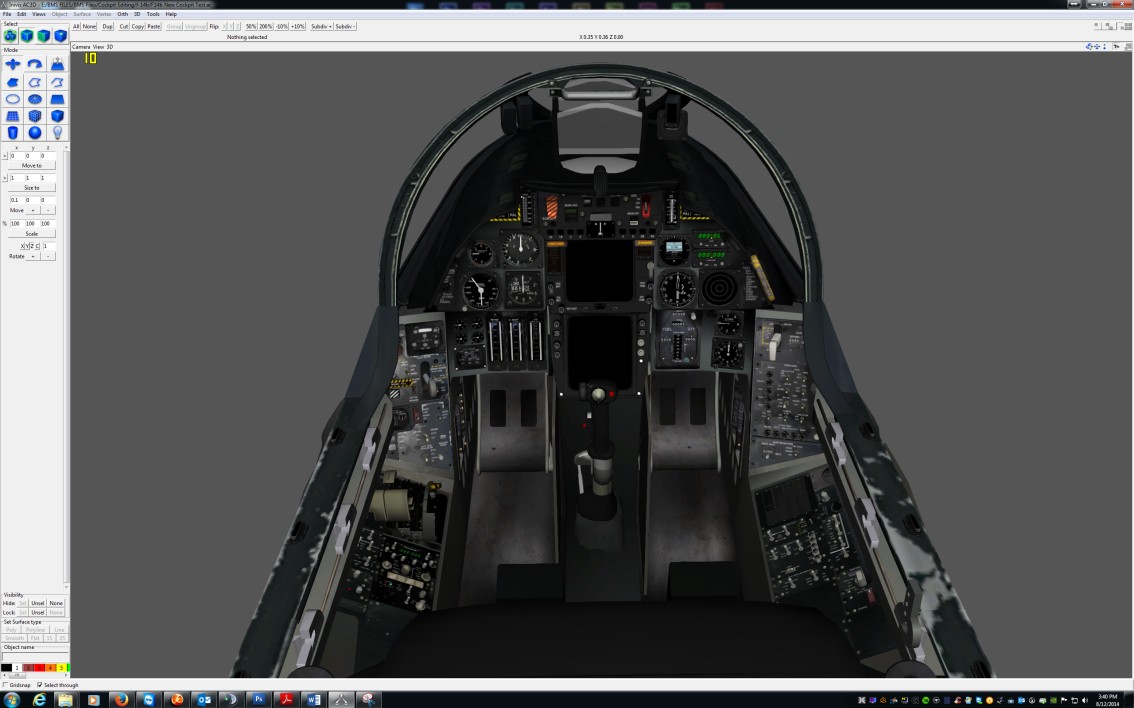Click the Scale button
The width and height of the screenshot is (1134, 708).
[32, 233]
